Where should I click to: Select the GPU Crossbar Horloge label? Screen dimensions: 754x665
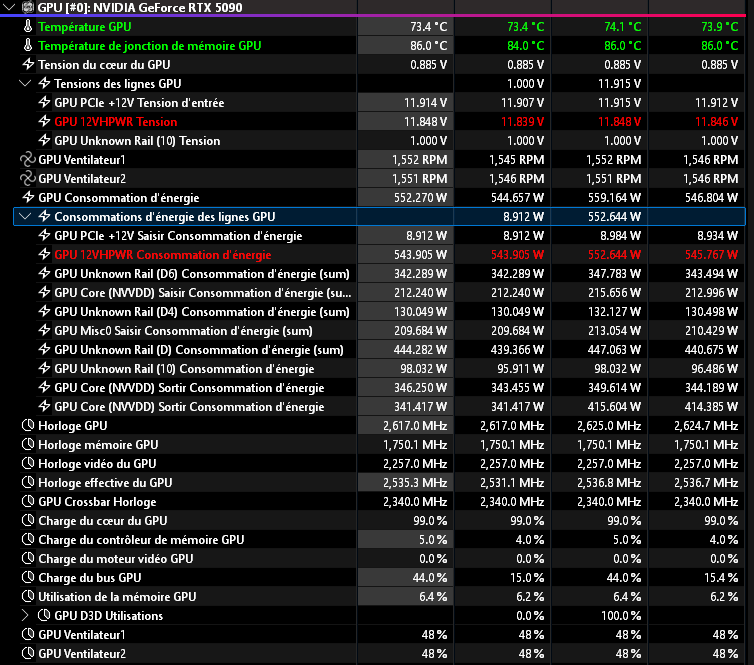(x=97, y=502)
